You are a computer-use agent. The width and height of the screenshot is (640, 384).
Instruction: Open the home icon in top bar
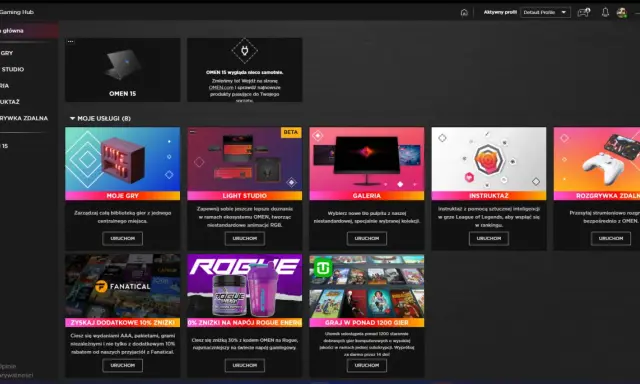[x=464, y=12]
